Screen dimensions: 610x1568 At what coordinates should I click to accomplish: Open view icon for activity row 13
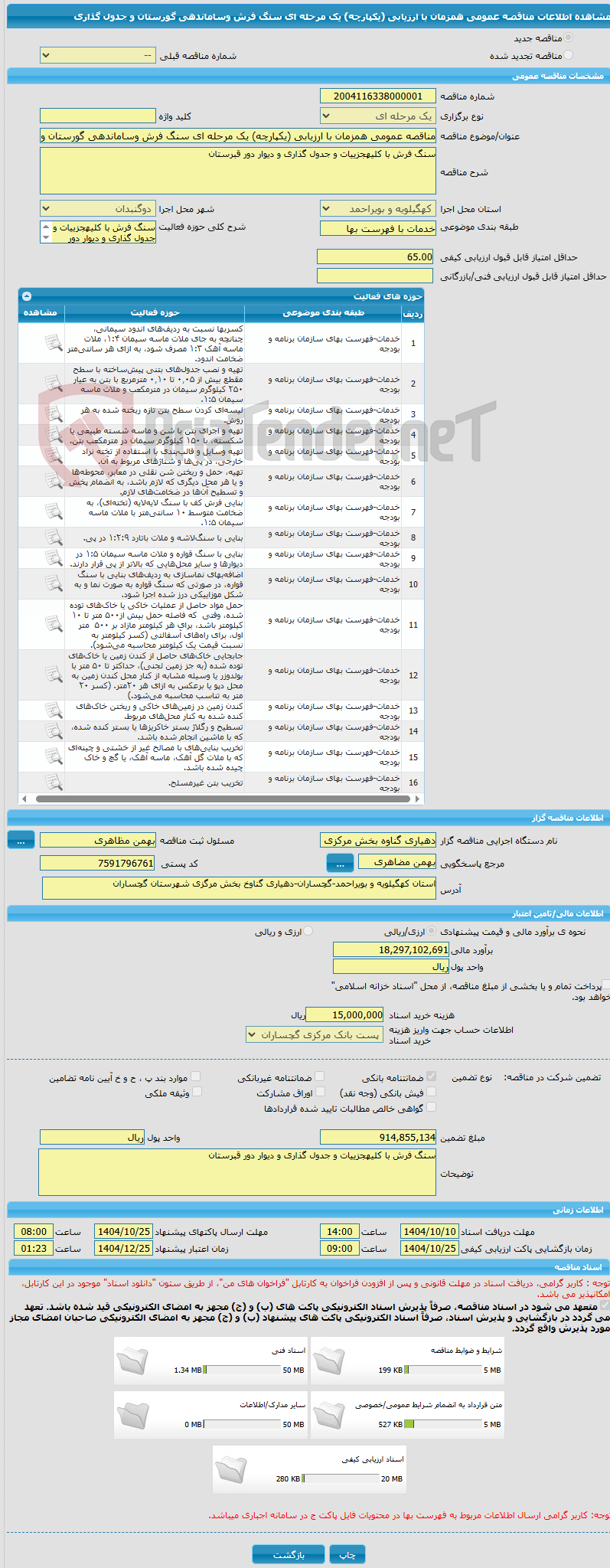(x=53, y=710)
